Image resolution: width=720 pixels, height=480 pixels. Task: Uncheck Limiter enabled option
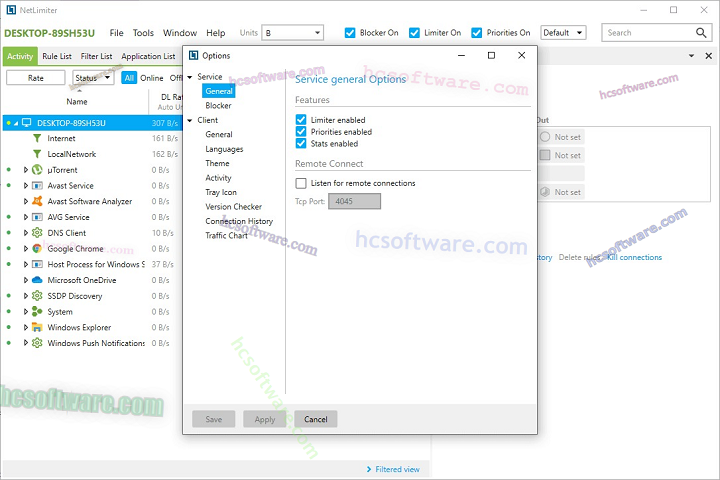301,120
